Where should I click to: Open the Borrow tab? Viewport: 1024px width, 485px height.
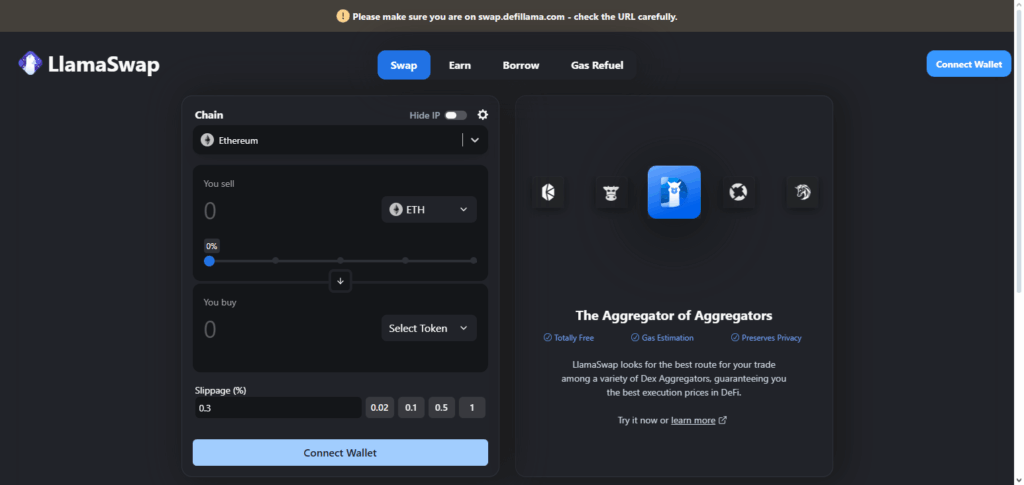point(521,65)
